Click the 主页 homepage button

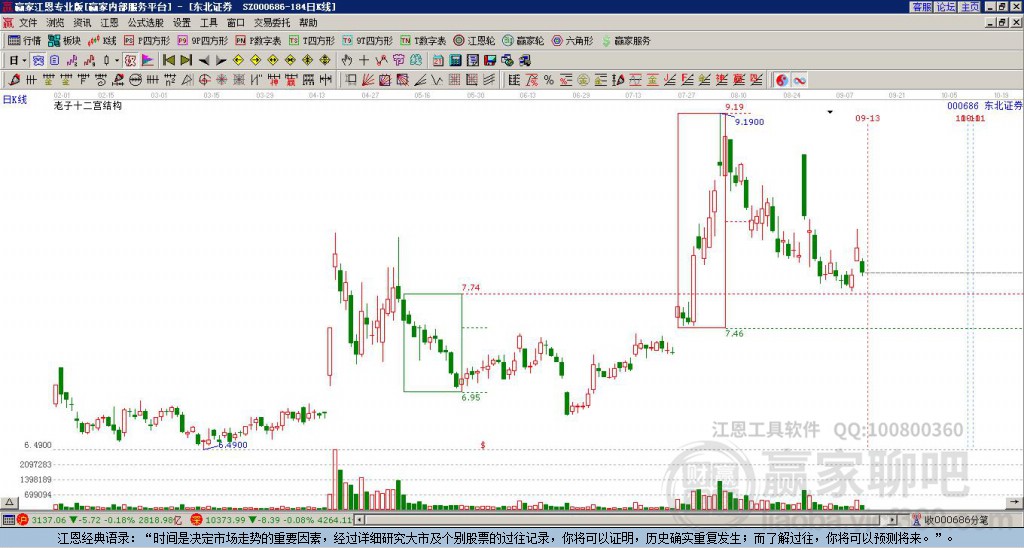970,7
